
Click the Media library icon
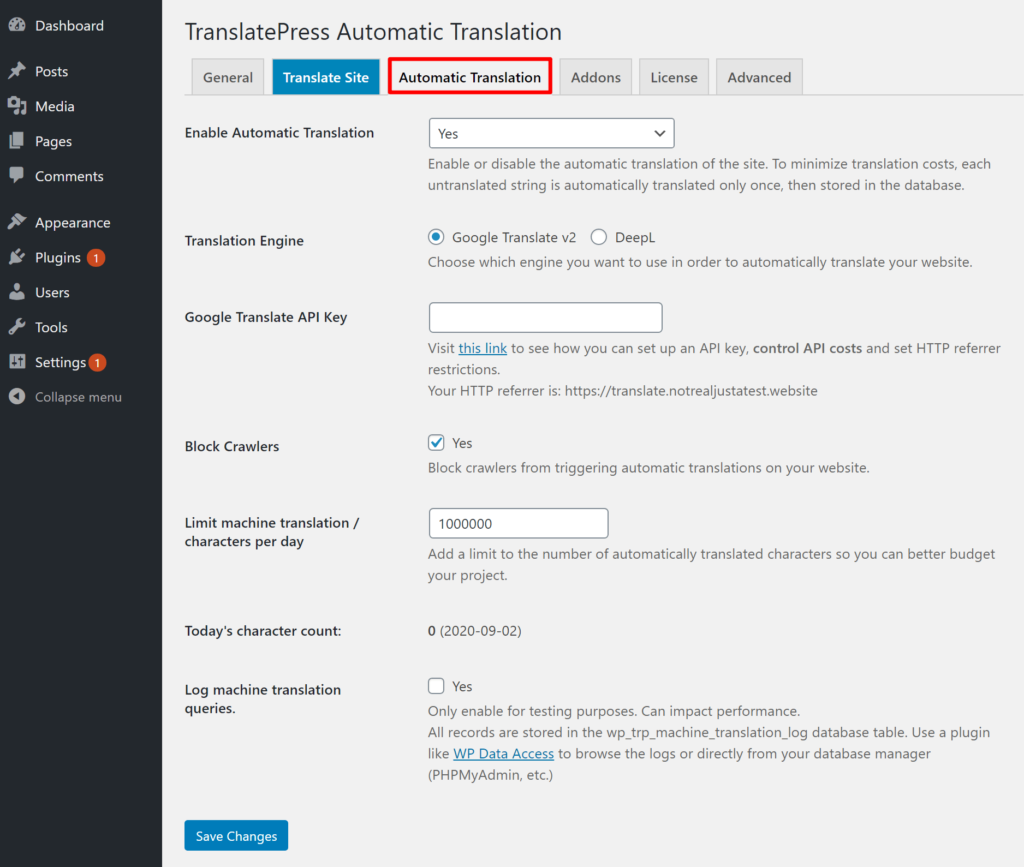tap(17, 106)
